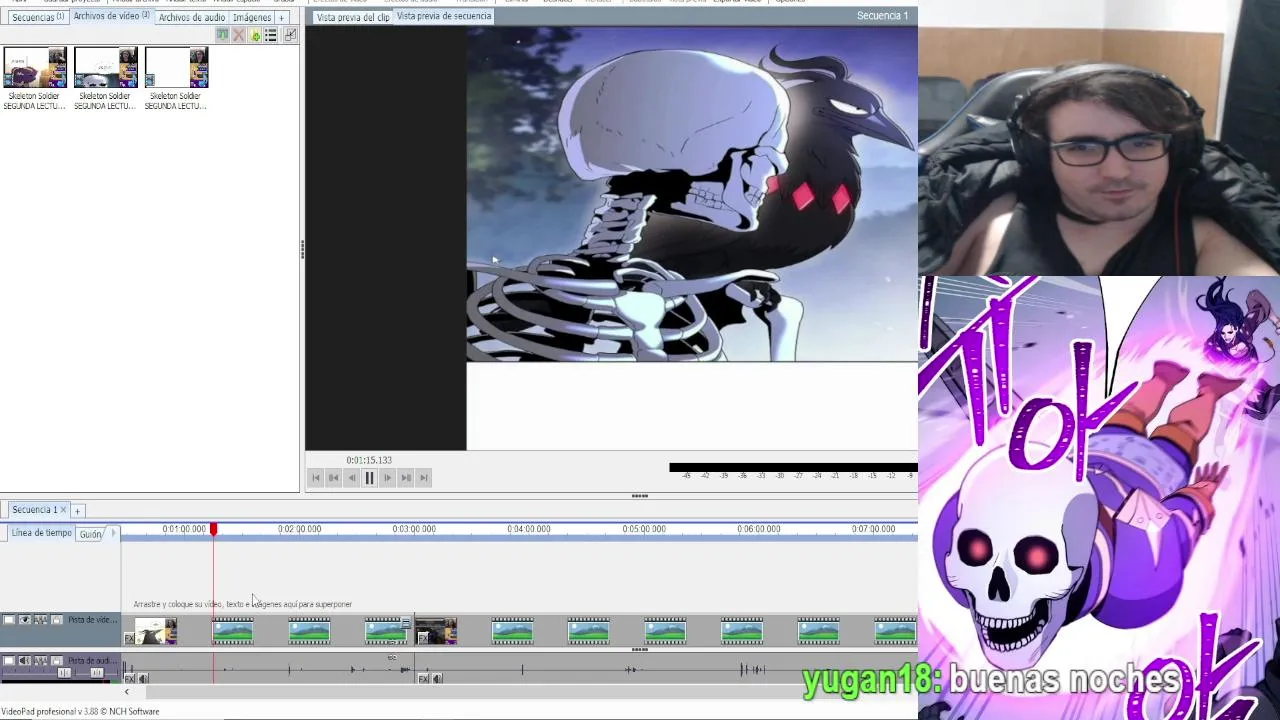
Task: Select Vista previa de secuencia tab
Action: click(443, 16)
